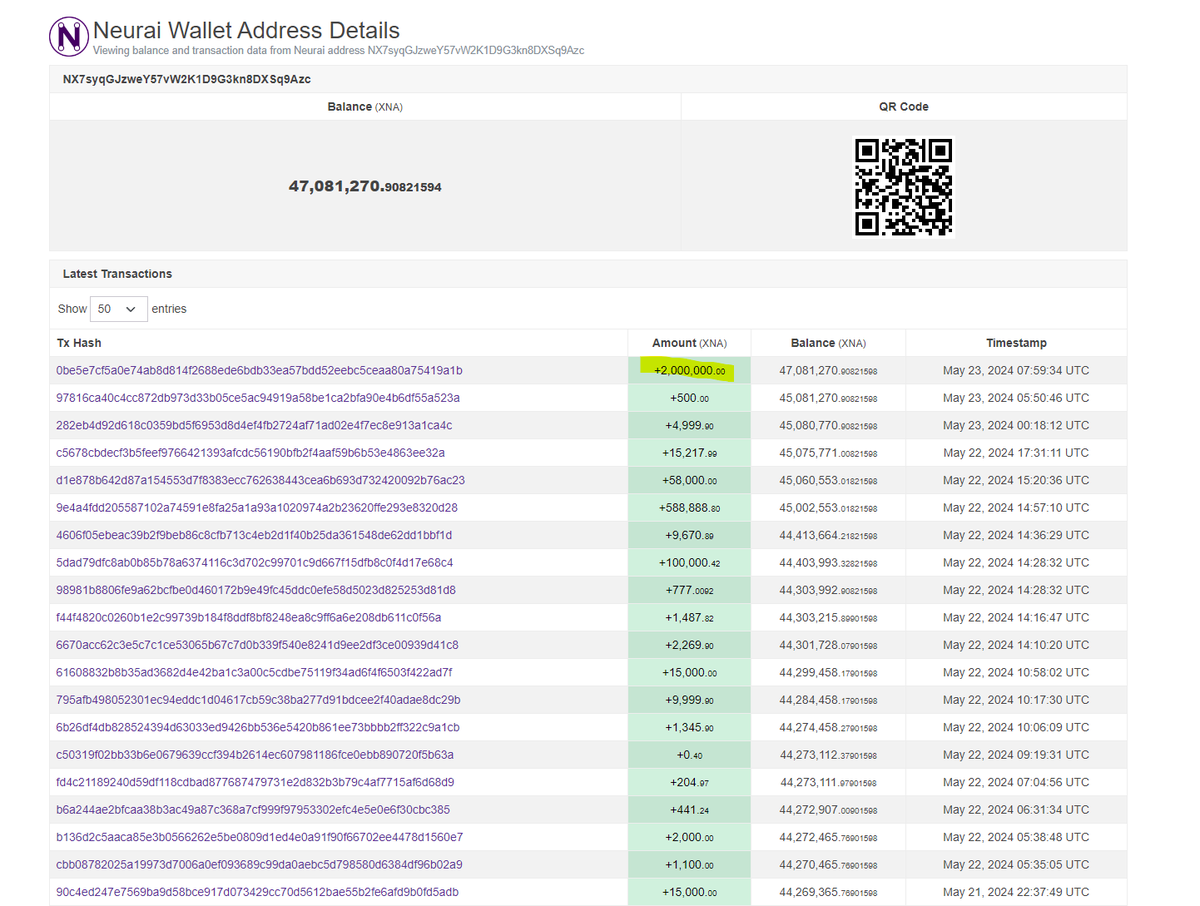Sort by Timestamp column header
The height and width of the screenshot is (906, 1200).
1016,343
